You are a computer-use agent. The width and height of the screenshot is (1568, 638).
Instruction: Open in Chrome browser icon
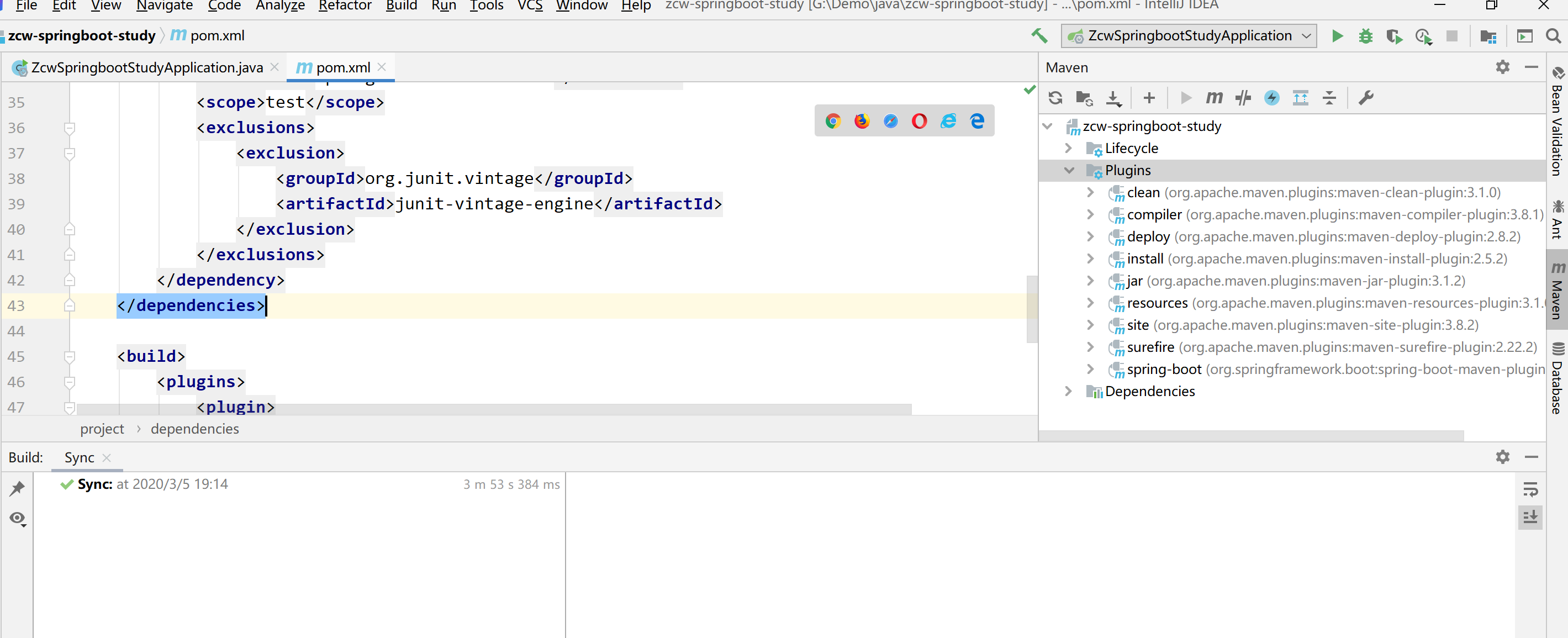click(833, 120)
